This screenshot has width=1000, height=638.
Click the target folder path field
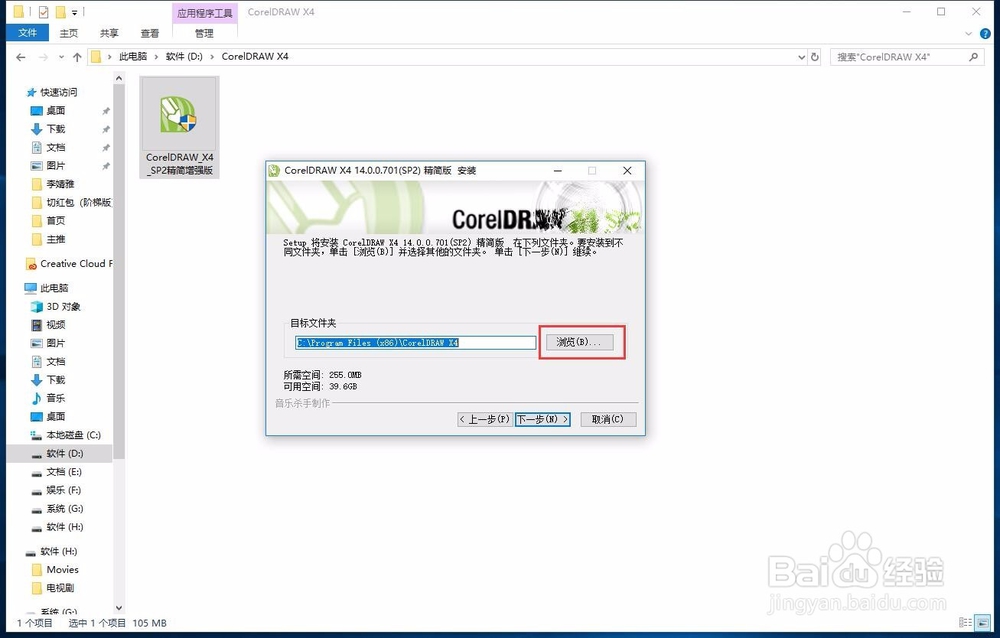415,343
